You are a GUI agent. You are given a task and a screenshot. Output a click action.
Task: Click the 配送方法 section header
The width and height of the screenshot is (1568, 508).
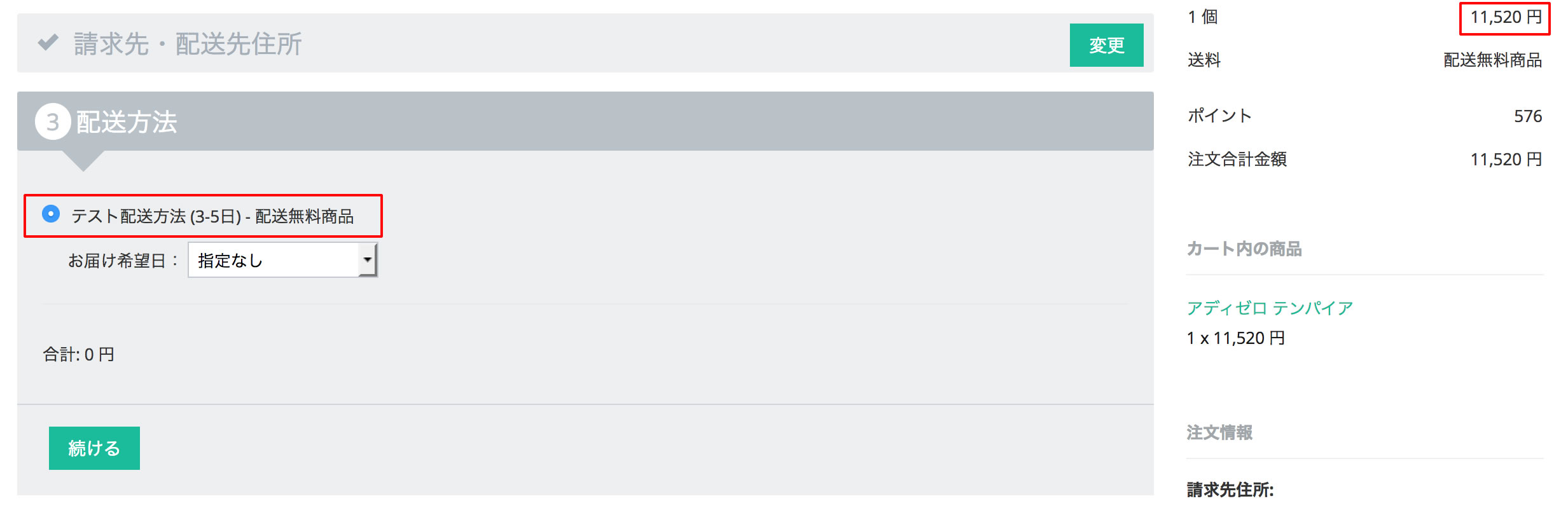pyautogui.click(x=126, y=121)
